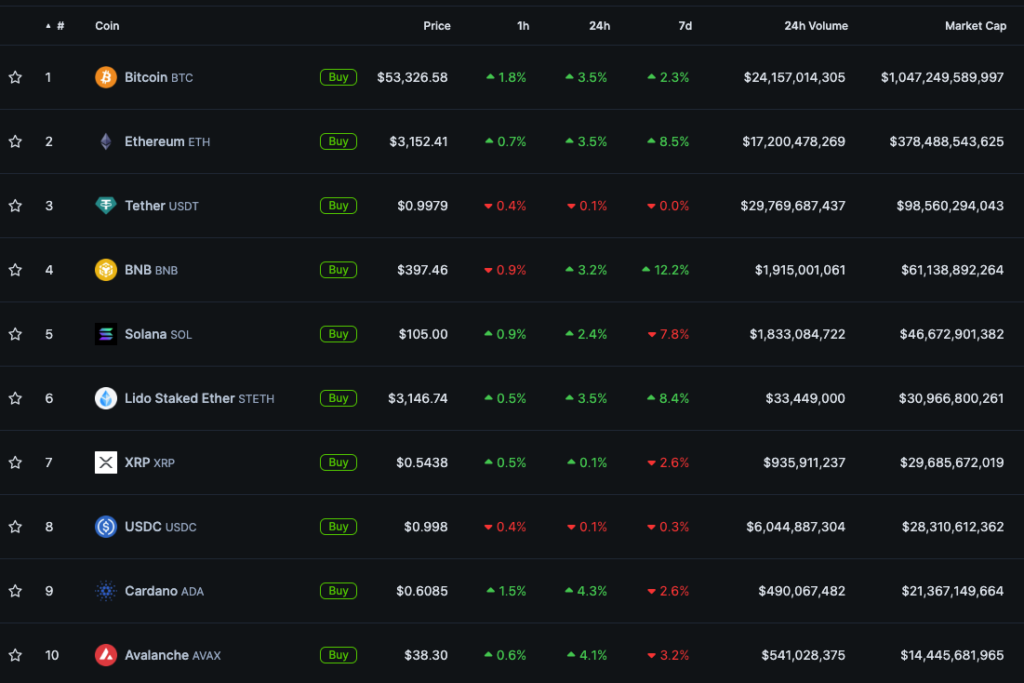Click the Avalanche logo icon
Screen dimensions: 1024x683
(x=106, y=655)
